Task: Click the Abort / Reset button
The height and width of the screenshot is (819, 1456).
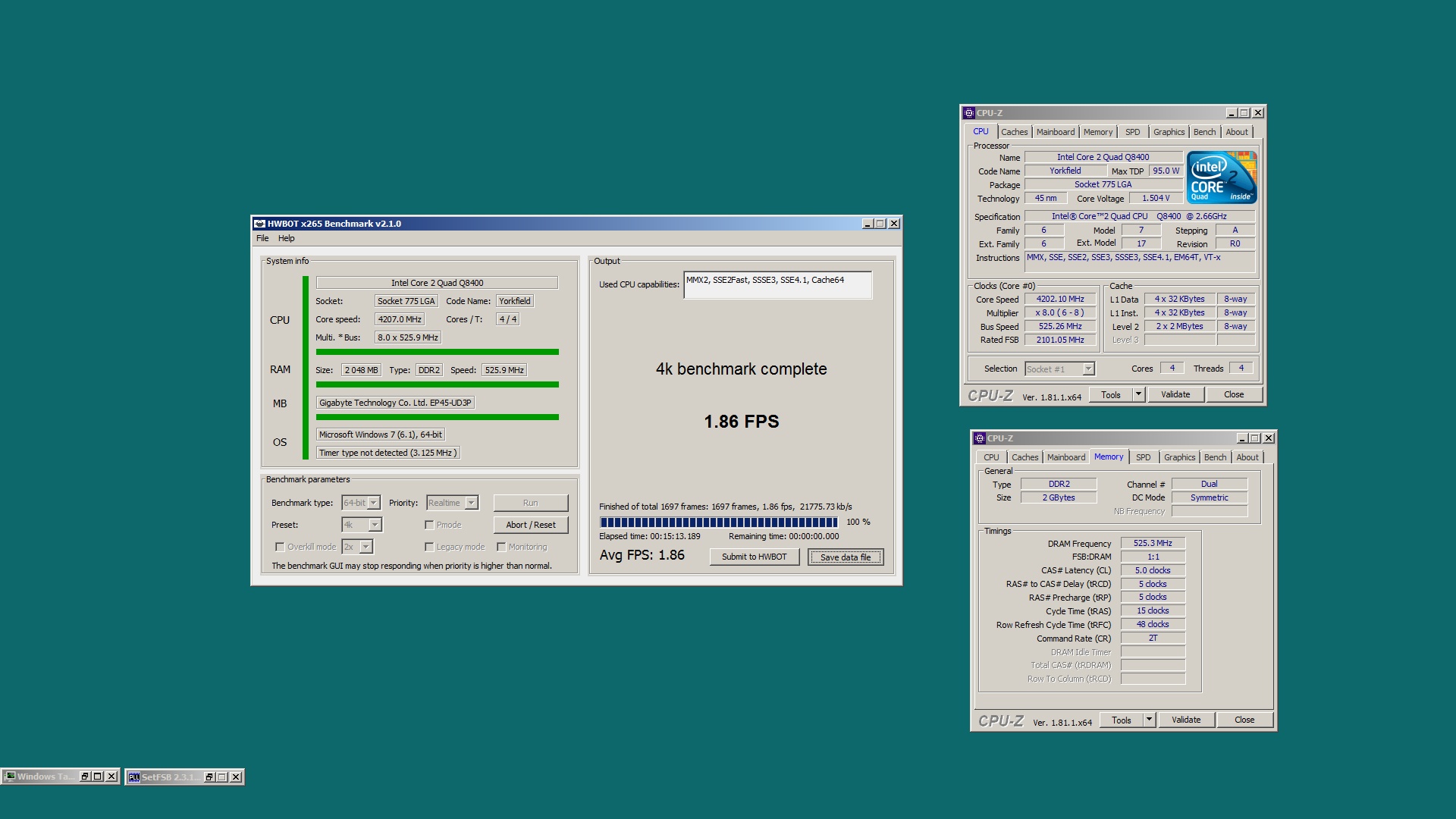Action: [531, 525]
